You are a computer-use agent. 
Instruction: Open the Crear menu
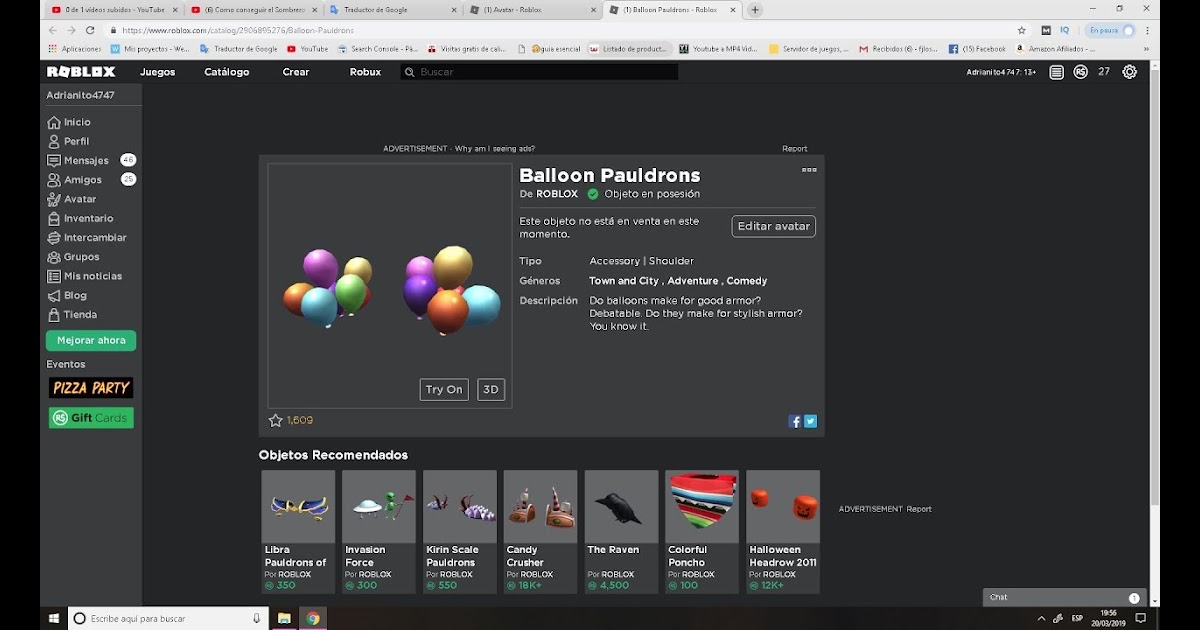click(x=296, y=72)
